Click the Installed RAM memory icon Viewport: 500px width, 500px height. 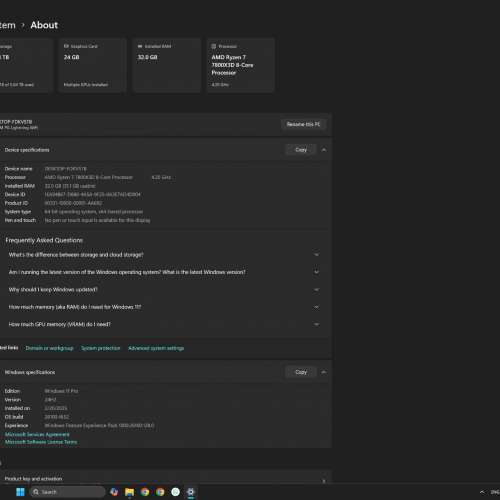point(140,46)
